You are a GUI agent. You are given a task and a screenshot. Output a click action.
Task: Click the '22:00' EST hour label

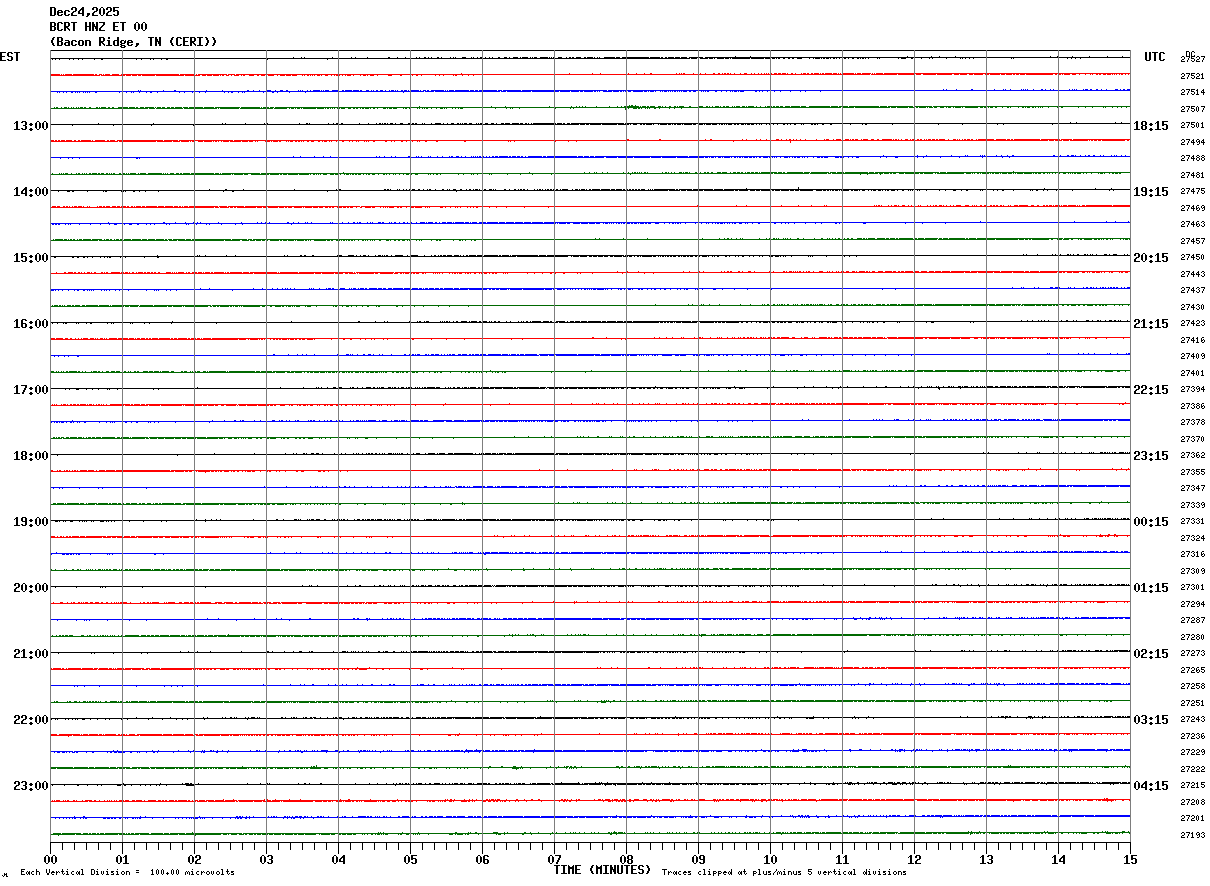(x=31, y=720)
